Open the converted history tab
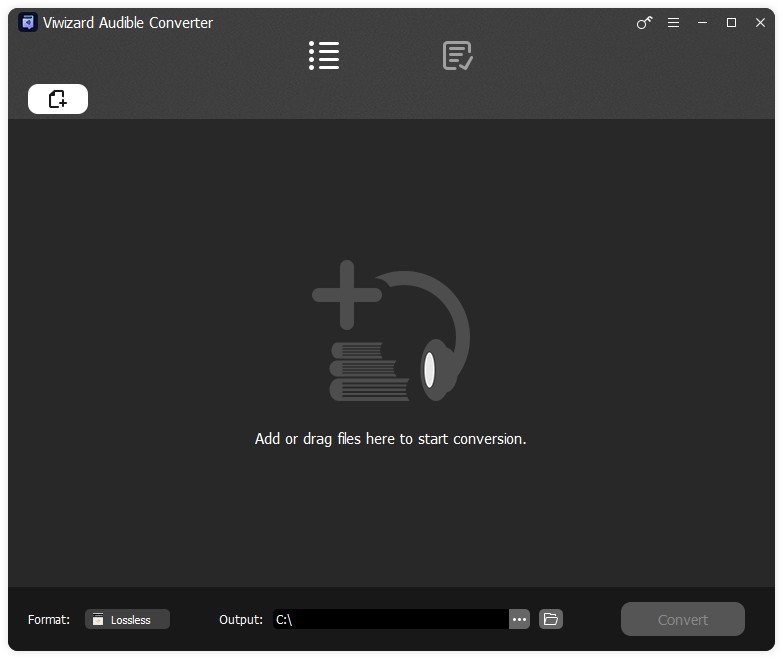Viewport: 783px width, 659px height. (x=457, y=55)
